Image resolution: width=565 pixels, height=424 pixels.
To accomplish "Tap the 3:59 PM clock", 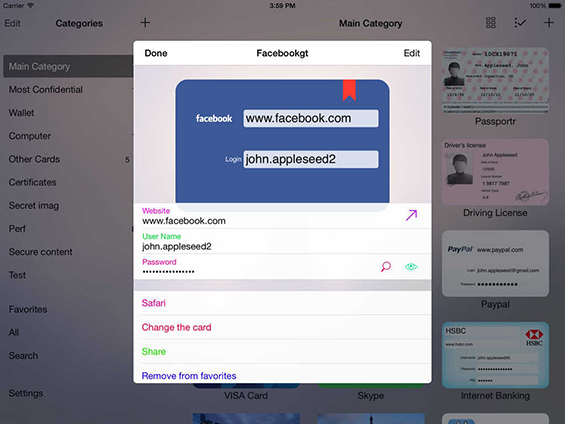I will (x=282, y=6).
